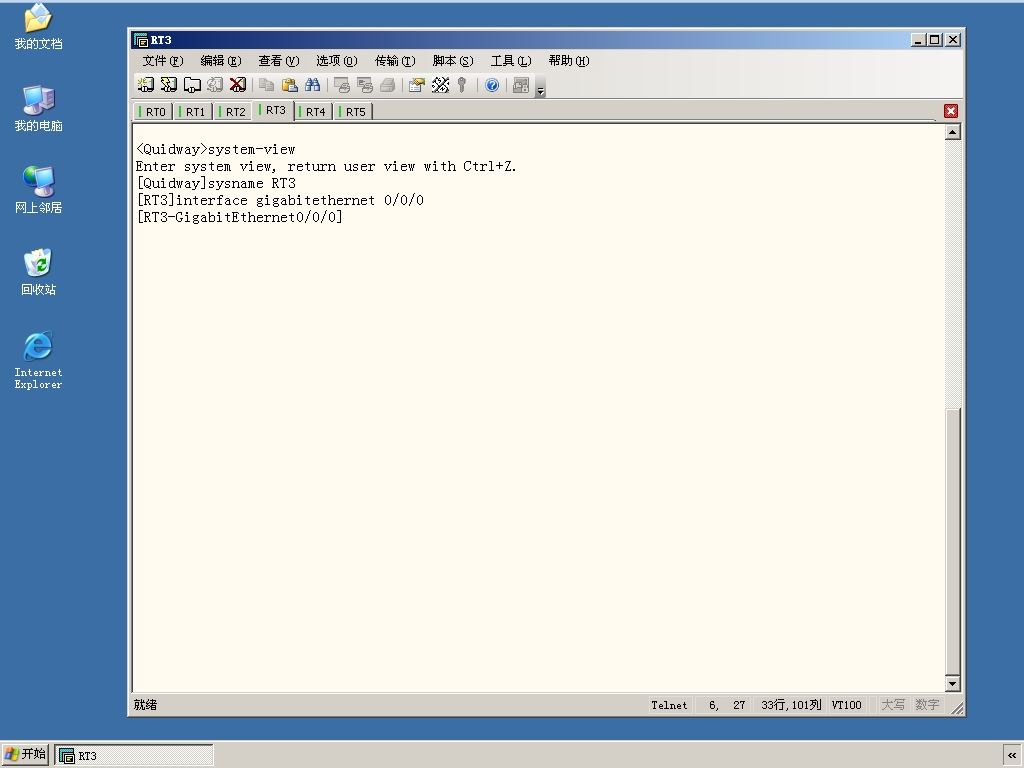
Task: Click the VT100 status bar entry
Action: pos(846,705)
